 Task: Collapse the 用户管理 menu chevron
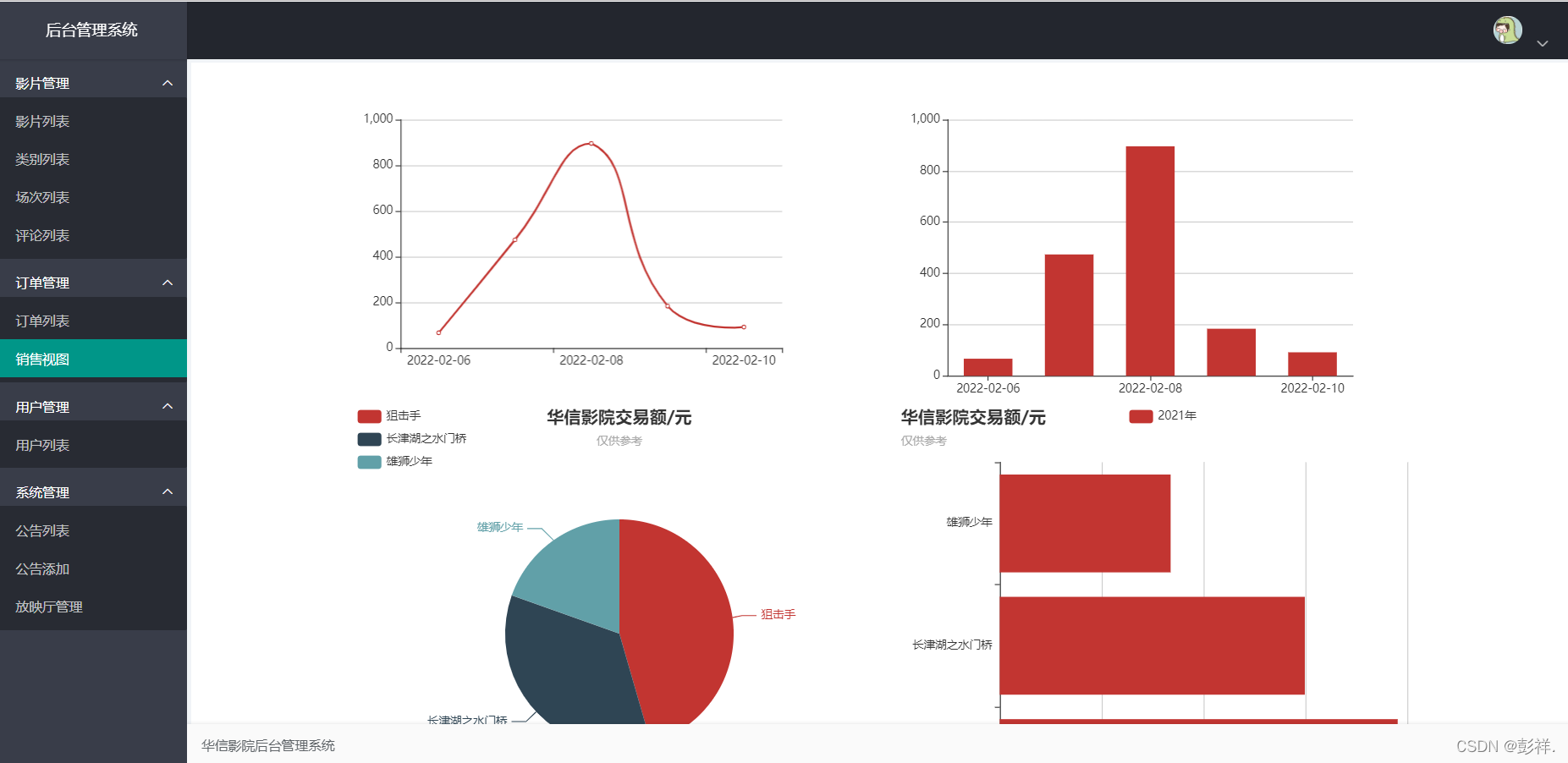click(168, 407)
